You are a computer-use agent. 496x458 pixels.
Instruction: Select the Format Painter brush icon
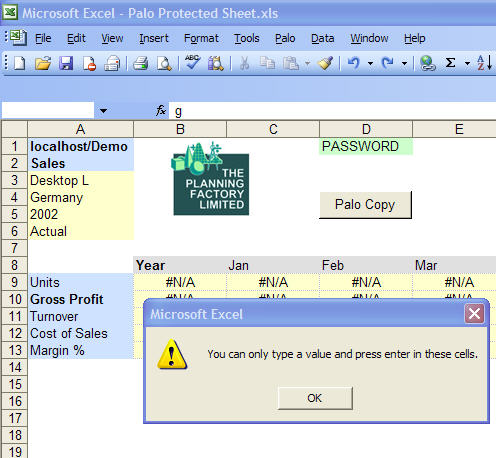click(x=325, y=63)
